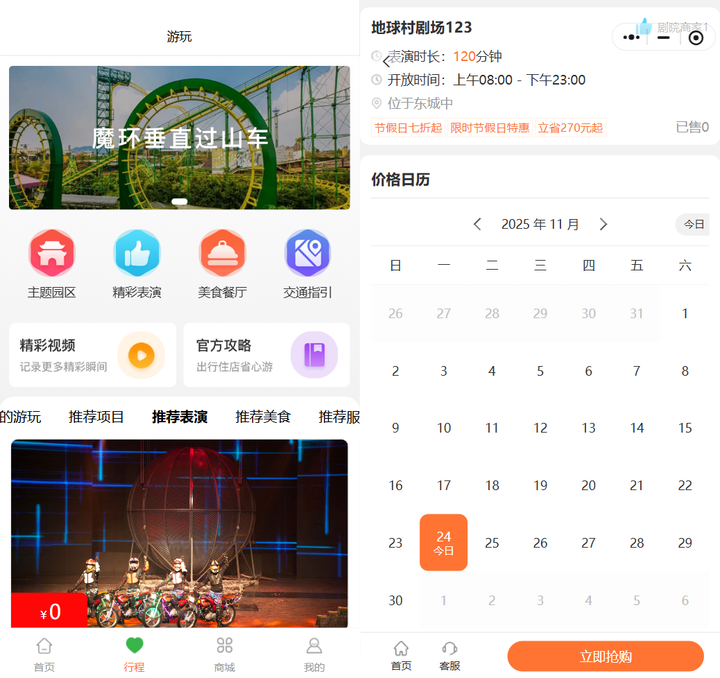
Task: Tap the banner carousel page indicator
Action: (180, 201)
